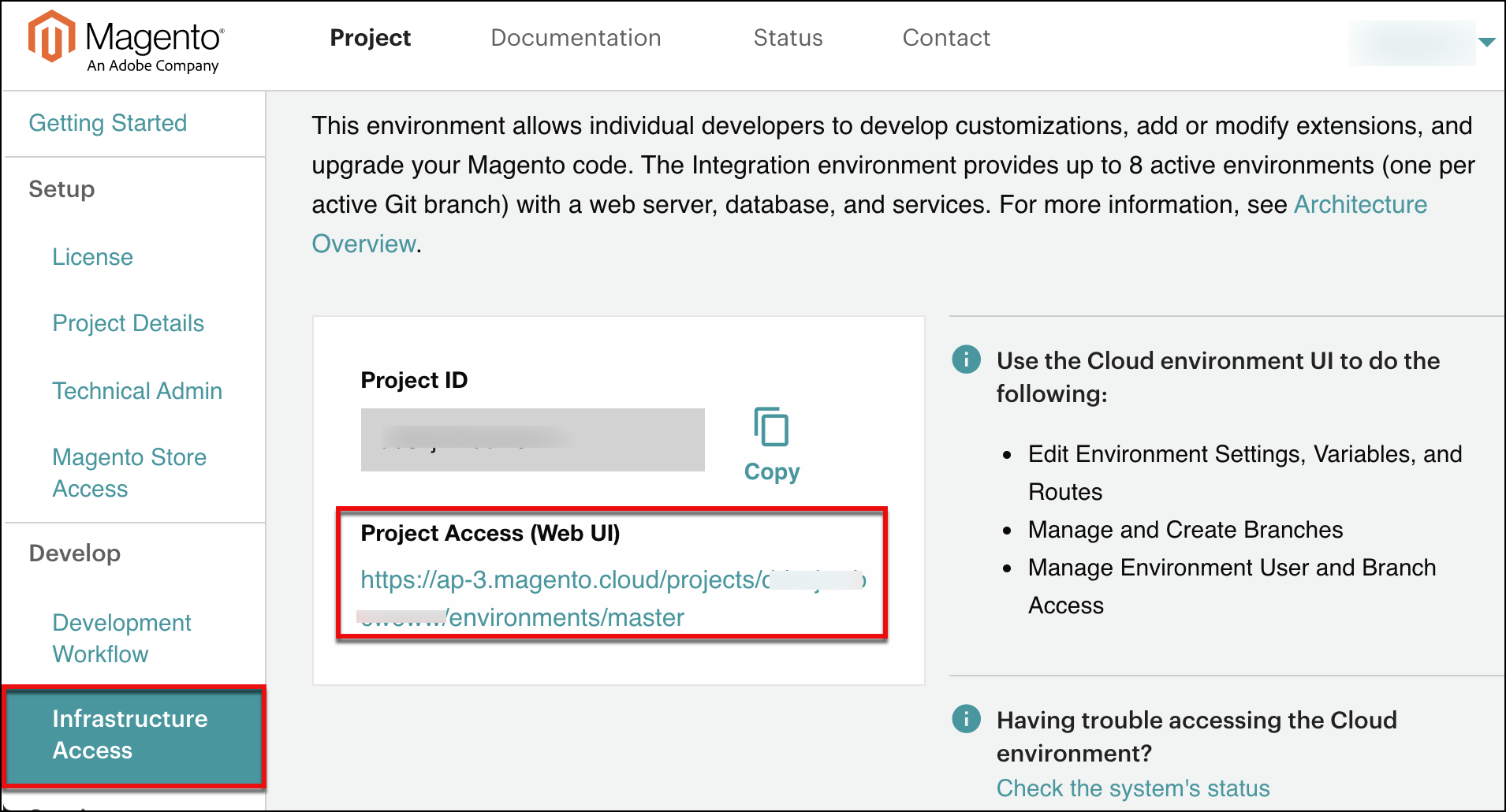Viewport: 1506px width, 812px height.
Task: Open Technical Admin page
Action: (137, 391)
